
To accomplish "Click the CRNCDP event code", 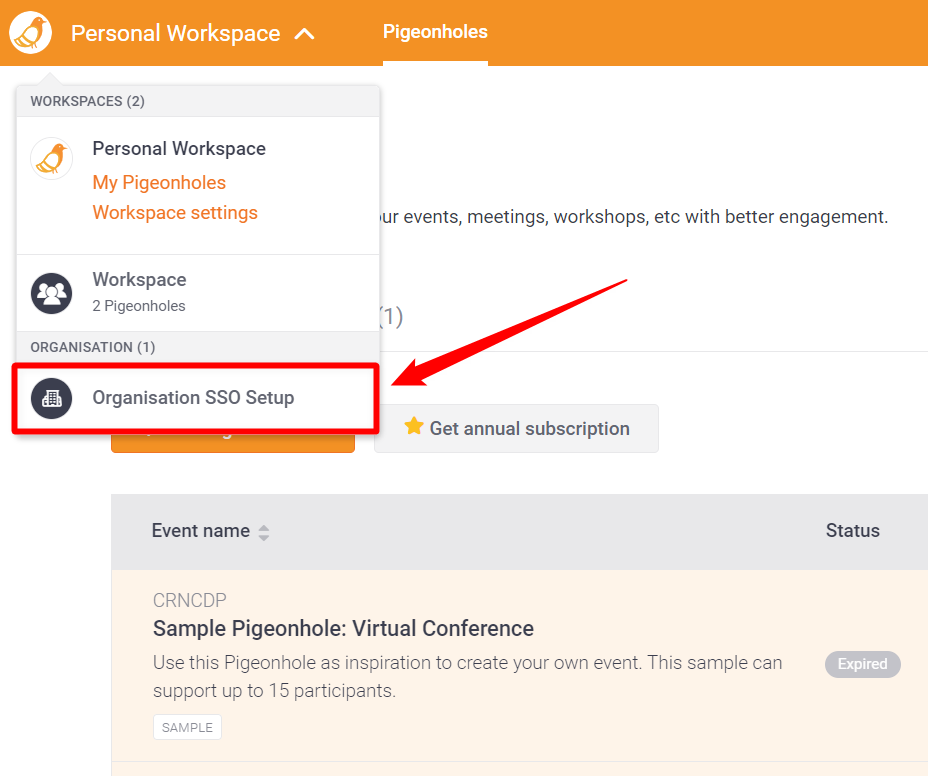I will tap(189, 600).
